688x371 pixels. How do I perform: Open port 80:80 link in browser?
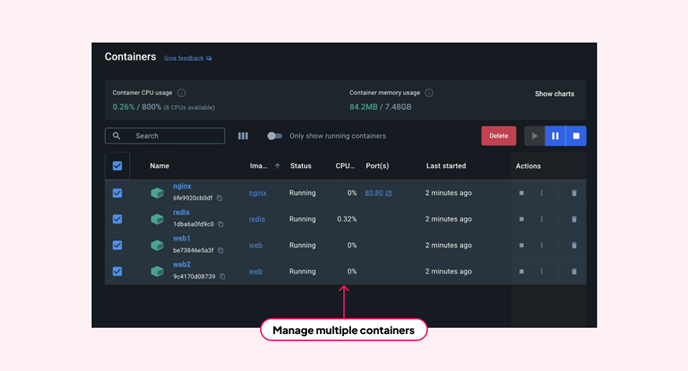click(x=378, y=193)
